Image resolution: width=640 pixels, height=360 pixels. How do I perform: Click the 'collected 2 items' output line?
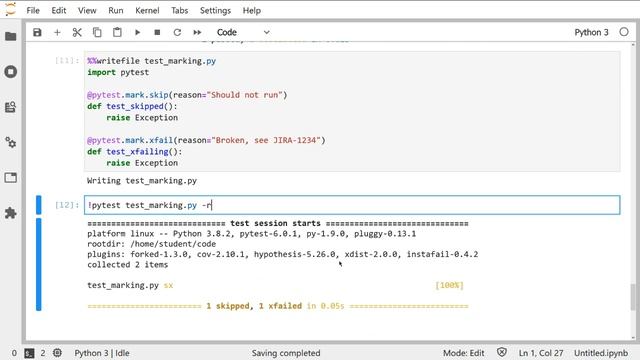coord(128,264)
